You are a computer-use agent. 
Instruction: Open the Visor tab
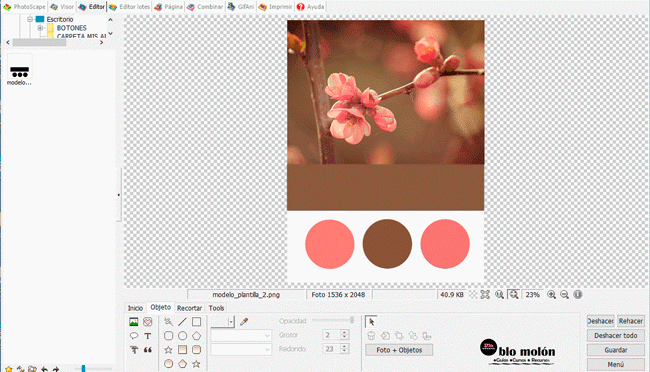62,7
